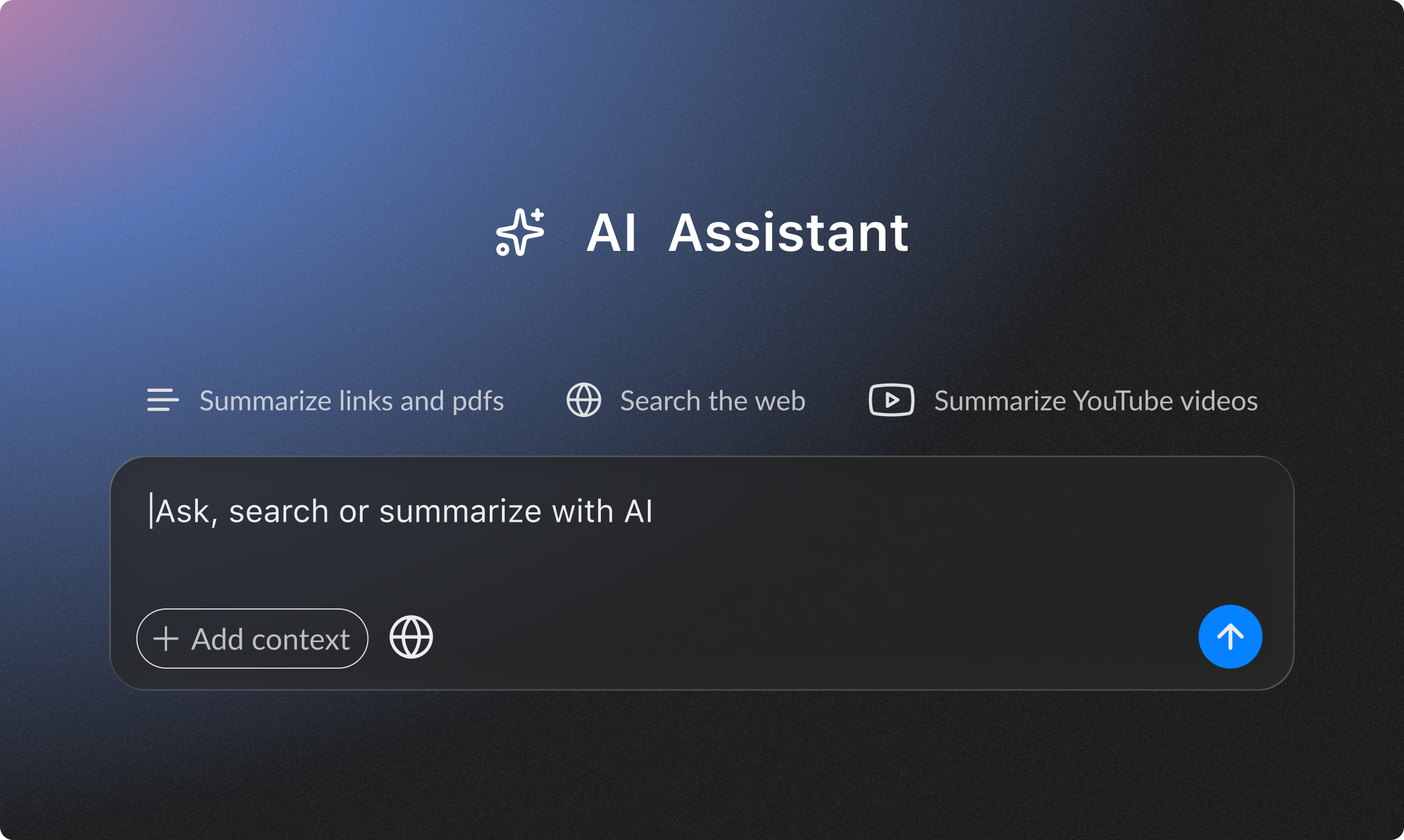Click the YouTube play icon
Viewport: 1404px width, 840px height.
point(891,400)
